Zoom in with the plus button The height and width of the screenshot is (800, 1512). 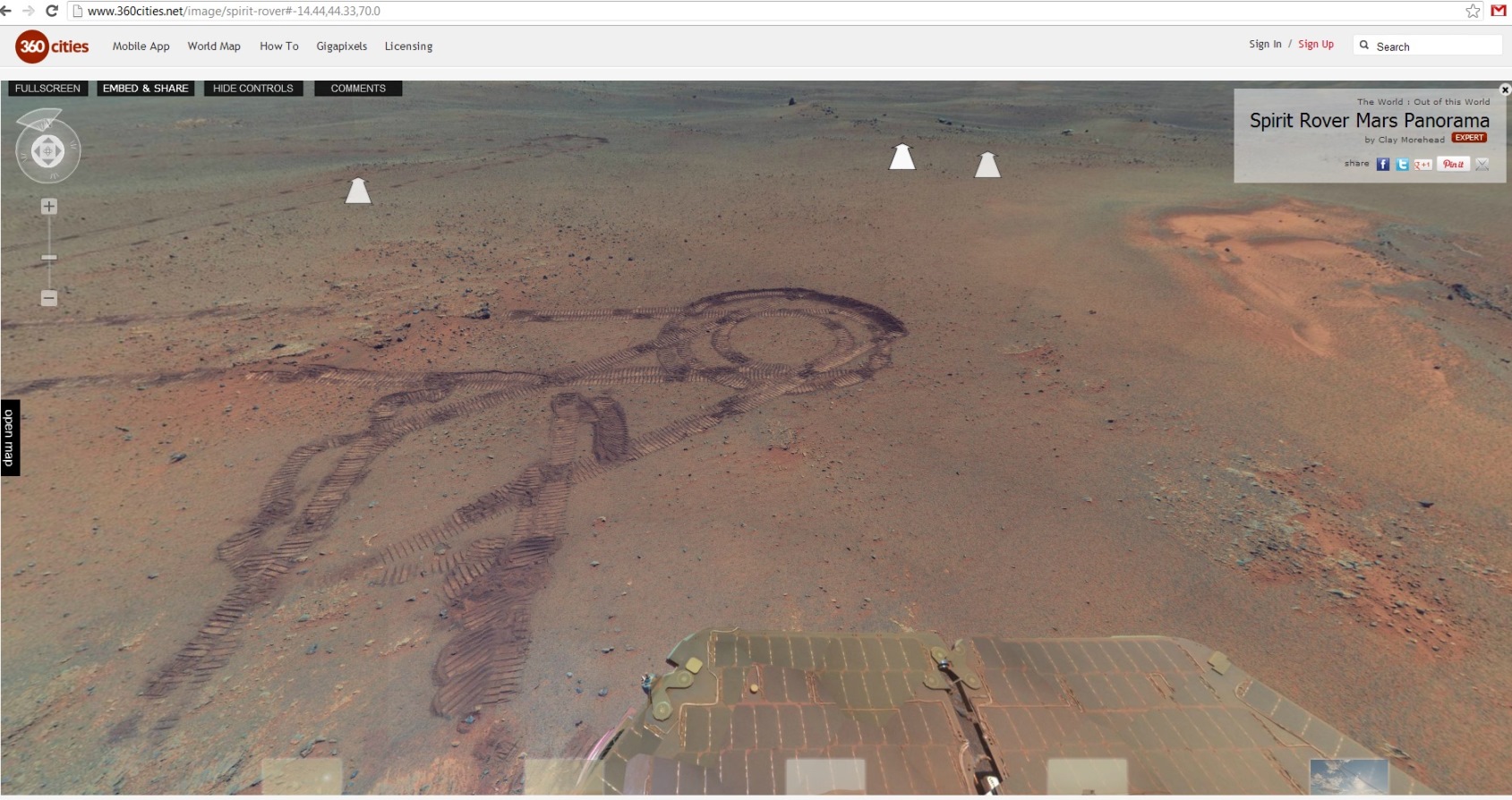click(49, 207)
